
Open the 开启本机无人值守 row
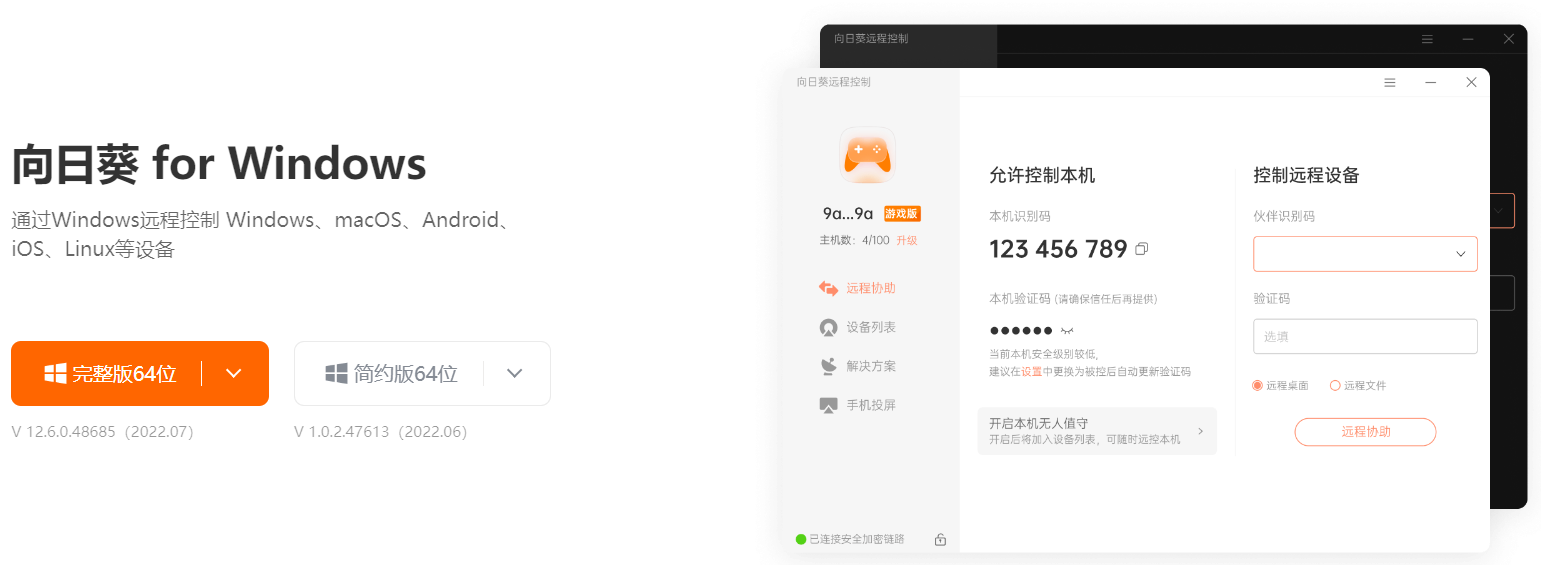1097,431
